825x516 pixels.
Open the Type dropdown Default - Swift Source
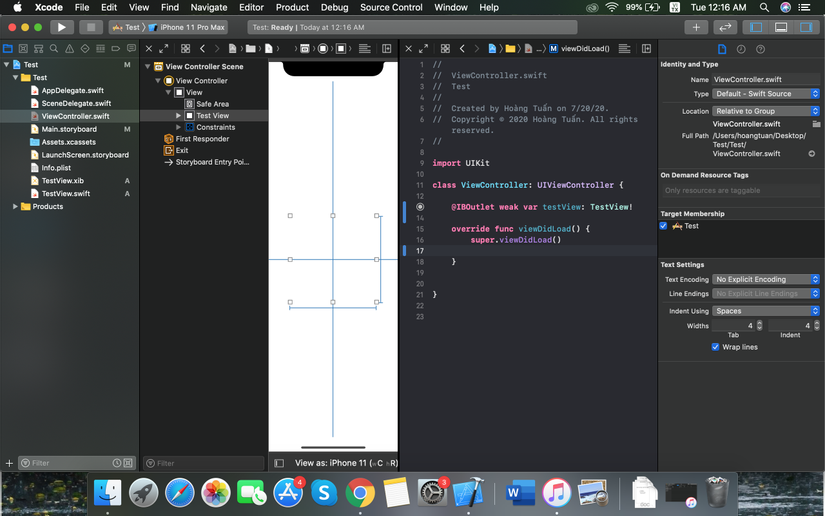pyautogui.click(x=766, y=94)
